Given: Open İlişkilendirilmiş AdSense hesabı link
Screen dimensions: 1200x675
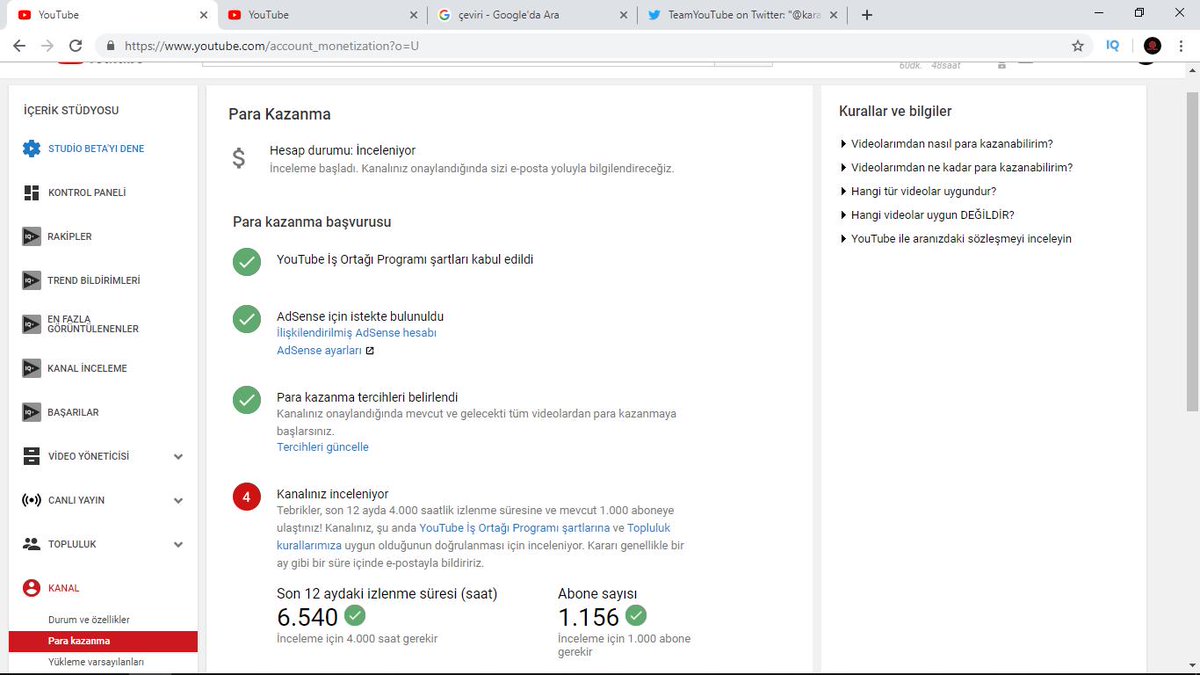Looking at the screenshot, I should 356,333.
